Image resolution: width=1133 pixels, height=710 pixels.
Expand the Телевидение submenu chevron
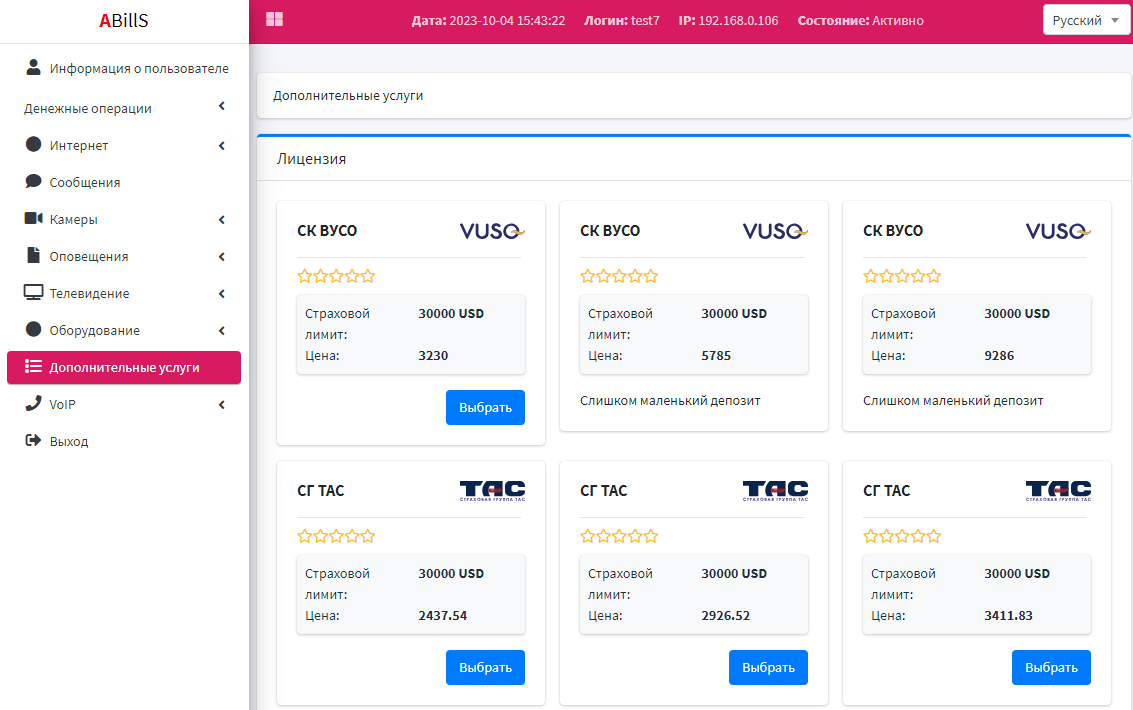222,293
